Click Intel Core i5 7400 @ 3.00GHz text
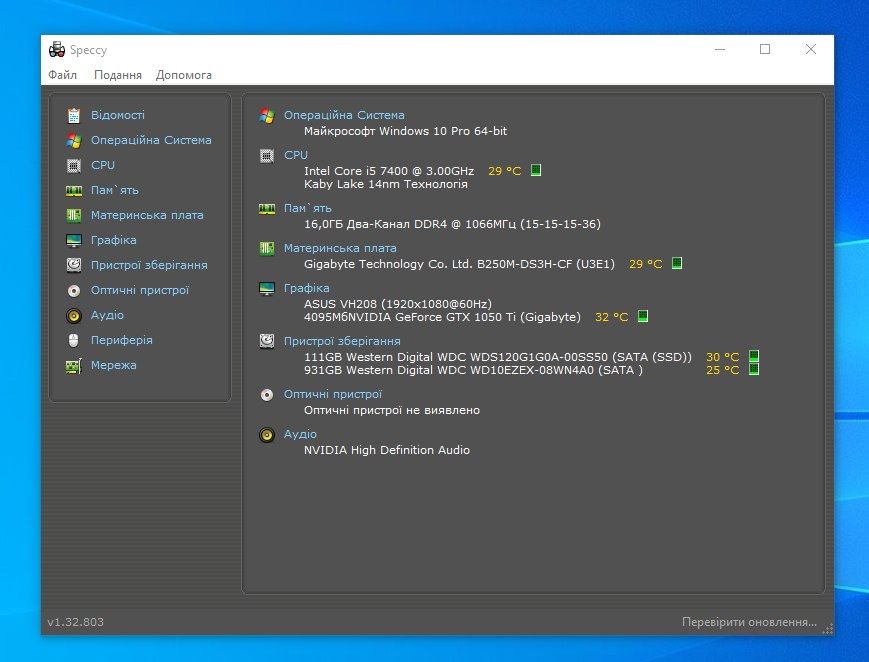 (389, 171)
